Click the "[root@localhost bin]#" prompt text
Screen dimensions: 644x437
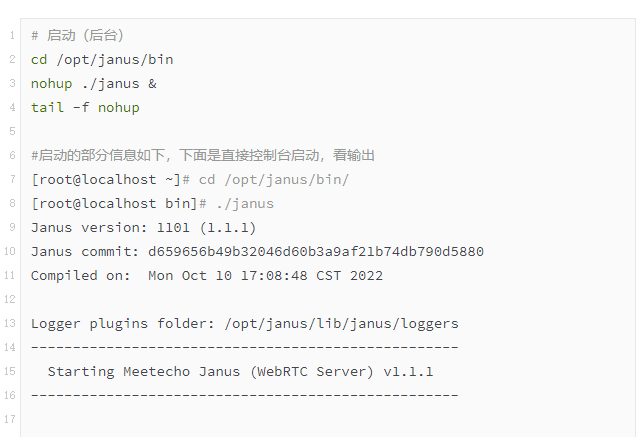118,204
